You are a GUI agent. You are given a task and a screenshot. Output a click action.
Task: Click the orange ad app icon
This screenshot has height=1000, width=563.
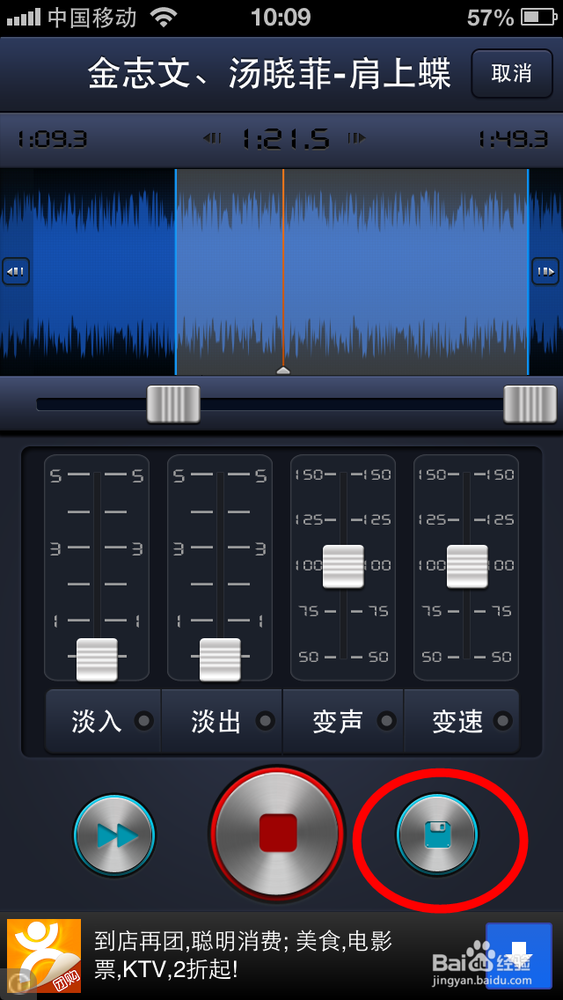coord(44,956)
